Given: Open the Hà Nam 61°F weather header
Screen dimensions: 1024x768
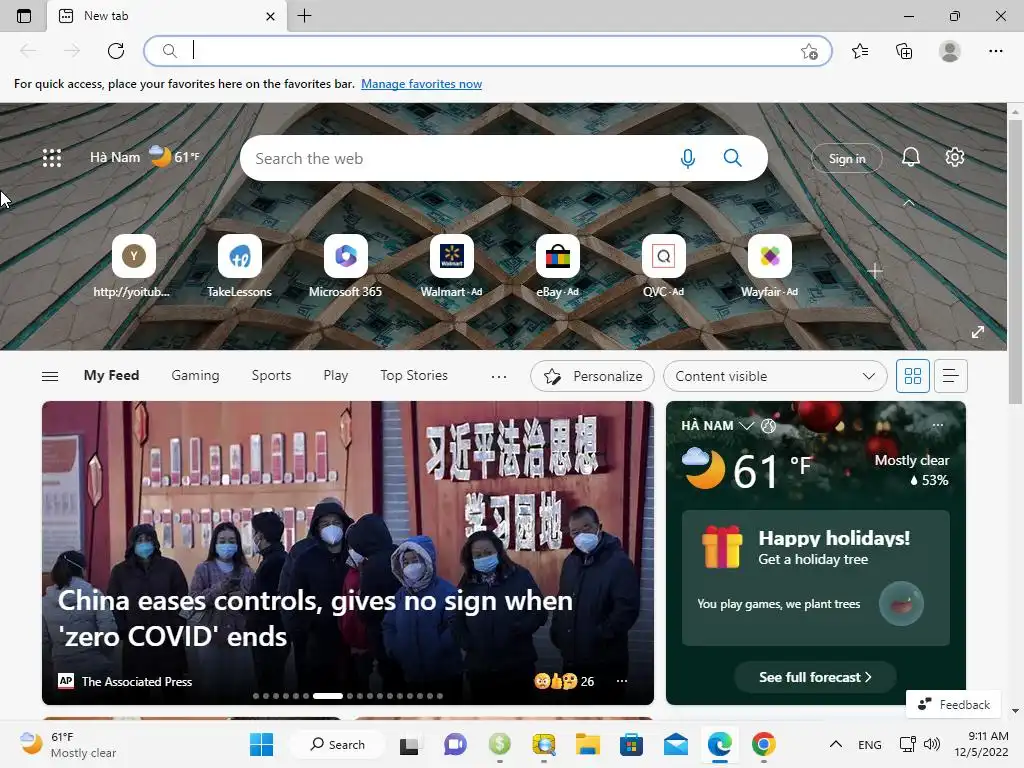Looking at the screenshot, I should [x=145, y=157].
